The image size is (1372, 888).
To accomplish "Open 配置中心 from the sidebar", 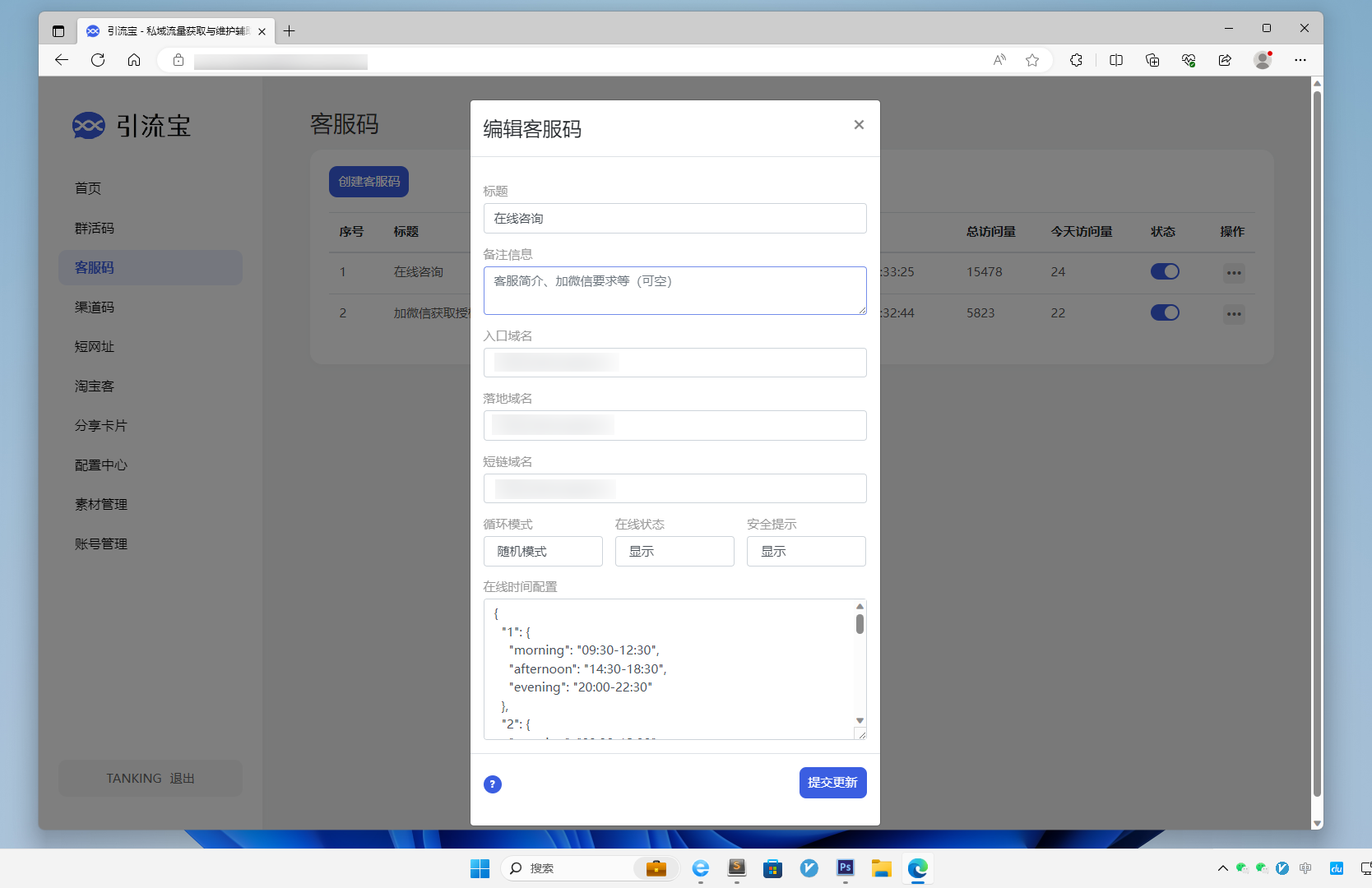I will 100,465.
